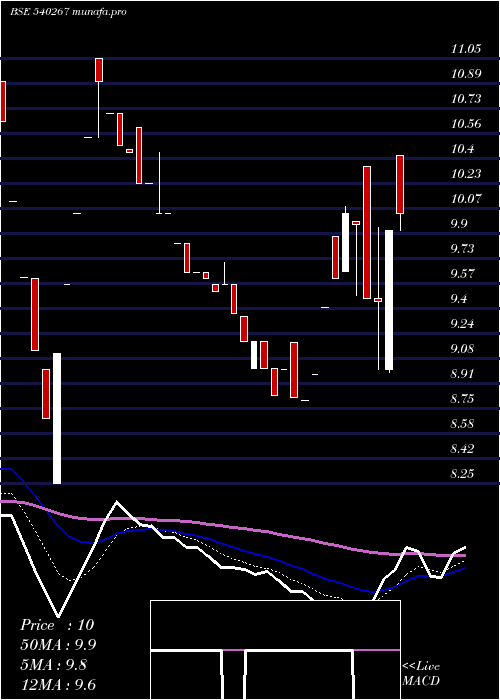Select the 10.07 price axis label
This screenshot has height=700, width=500.
click(x=466, y=199)
